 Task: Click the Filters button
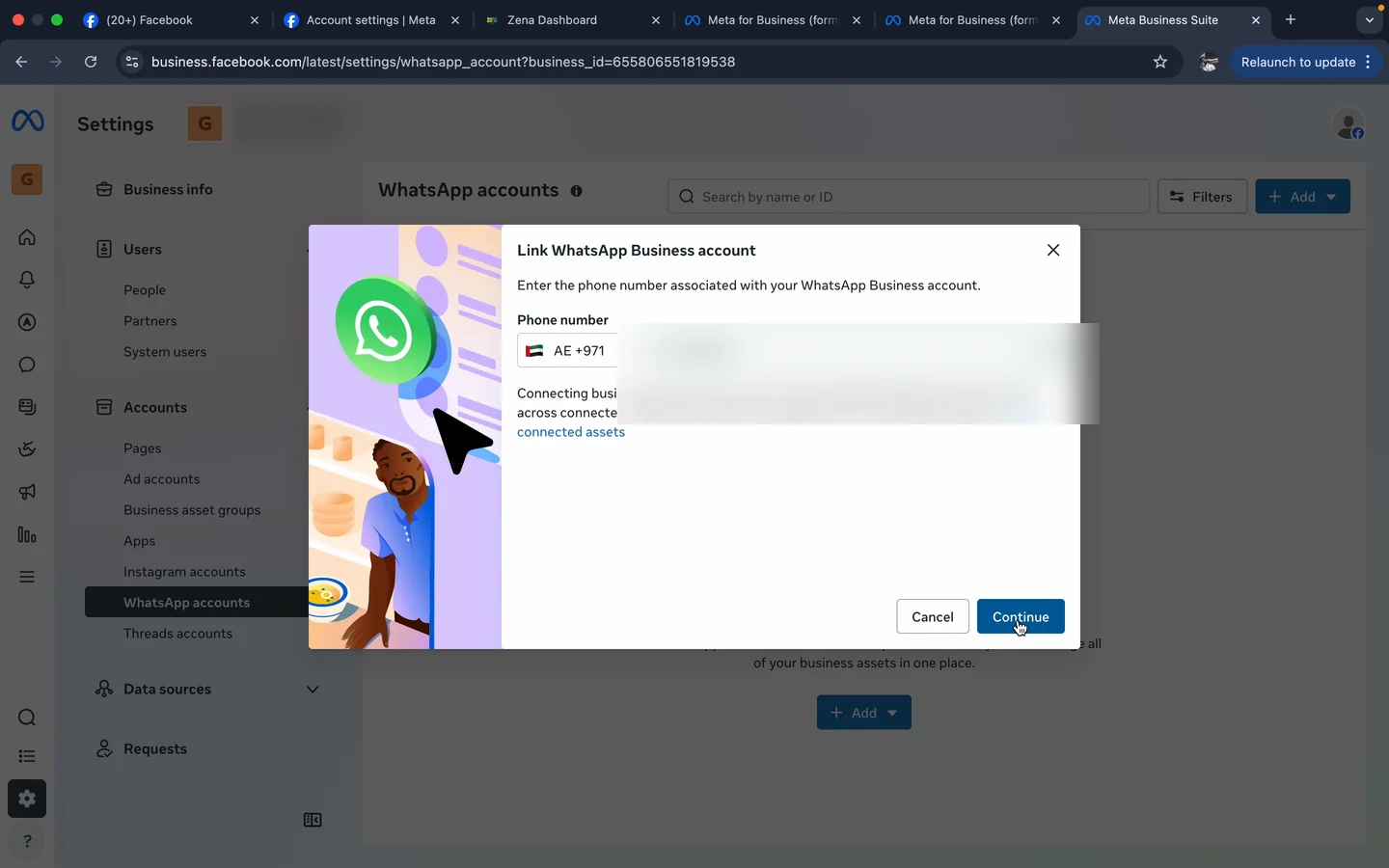click(1202, 197)
